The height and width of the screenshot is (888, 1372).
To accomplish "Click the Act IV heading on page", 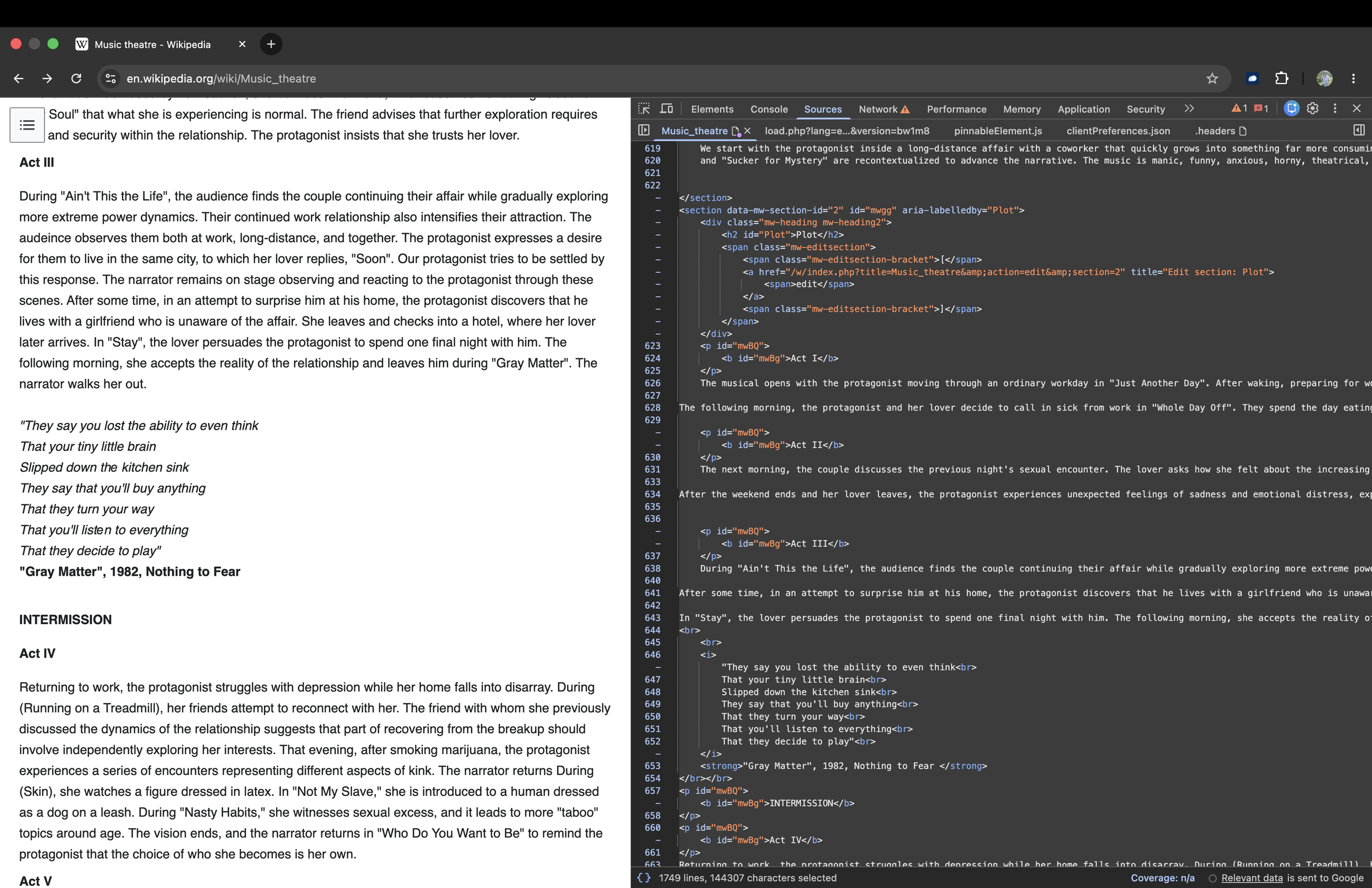I will click(x=37, y=653).
